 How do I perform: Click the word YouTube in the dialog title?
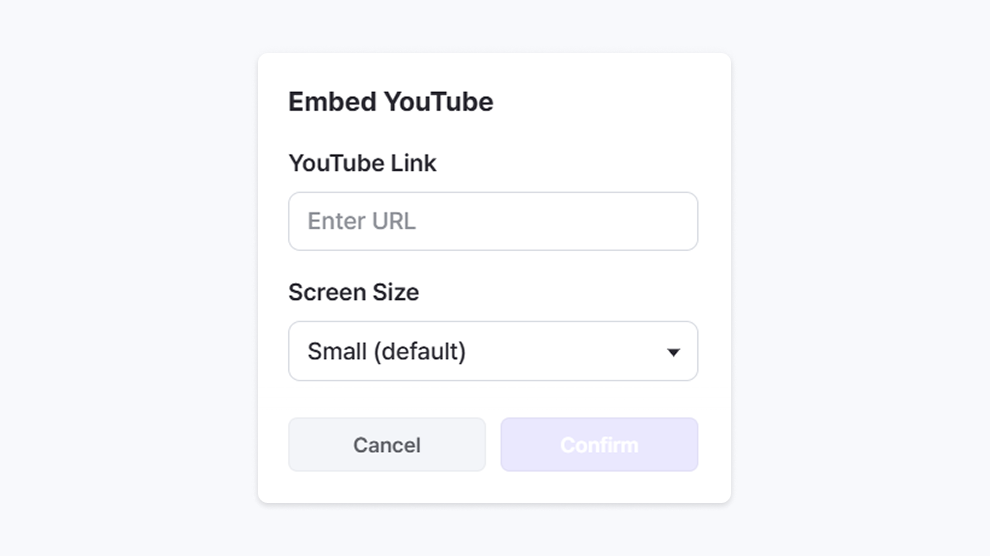pyautogui.click(x=438, y=102)
